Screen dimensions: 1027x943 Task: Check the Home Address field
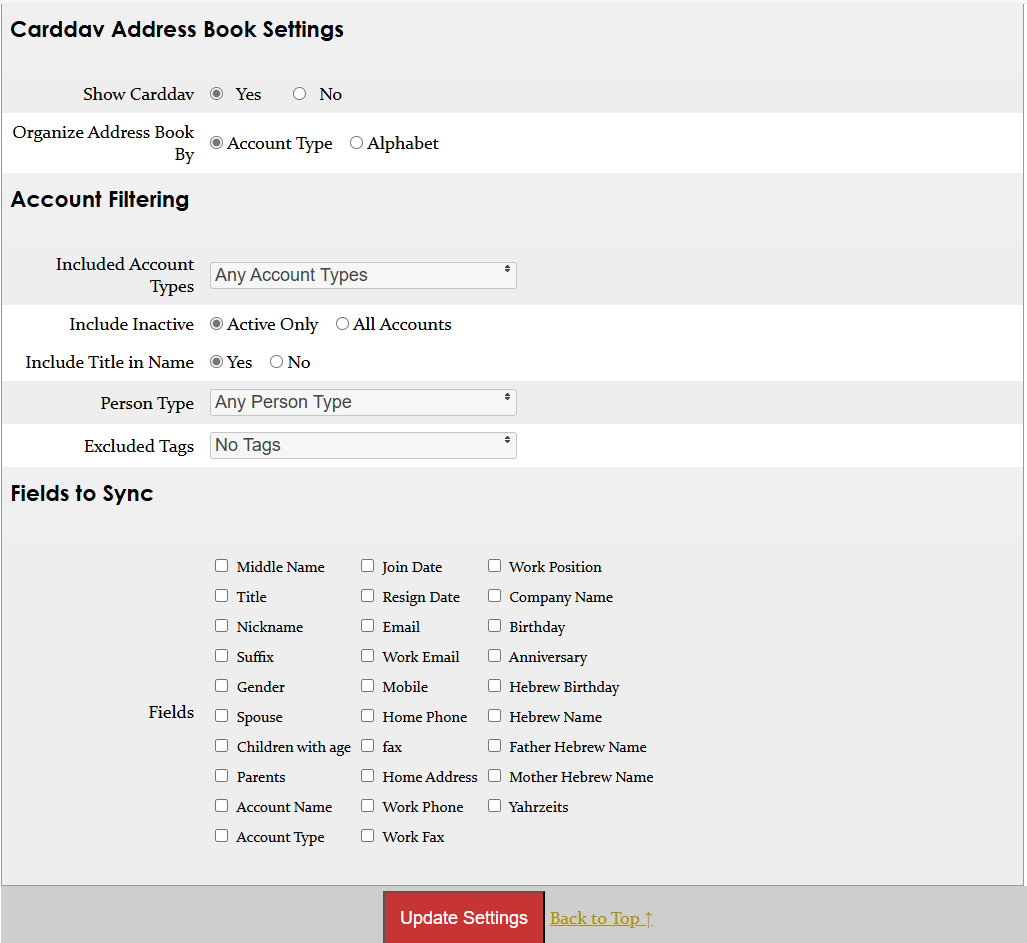[x=367, y=775]
